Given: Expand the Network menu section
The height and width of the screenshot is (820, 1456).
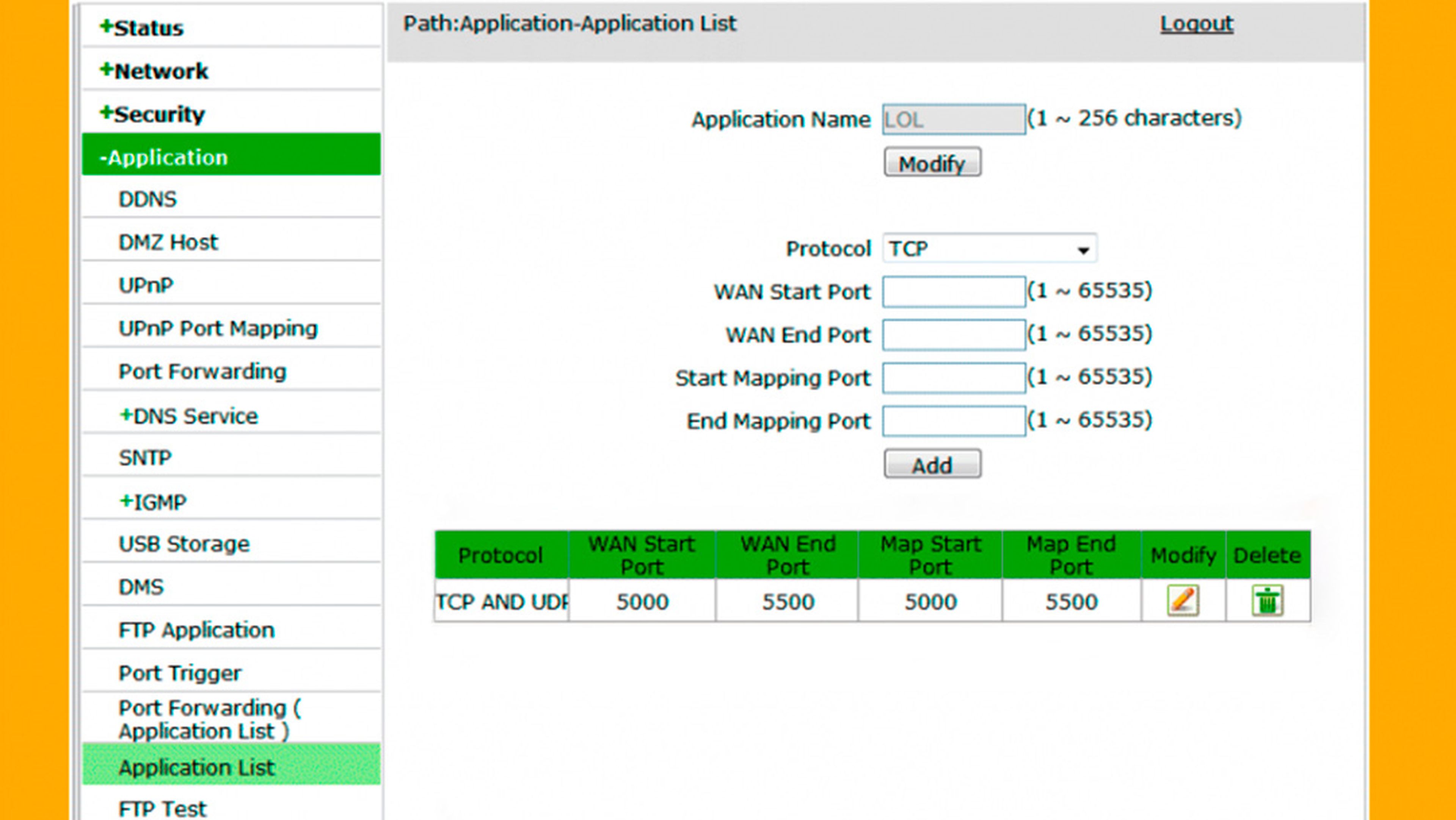Looking at the screenshot, I should coord(154,71).
